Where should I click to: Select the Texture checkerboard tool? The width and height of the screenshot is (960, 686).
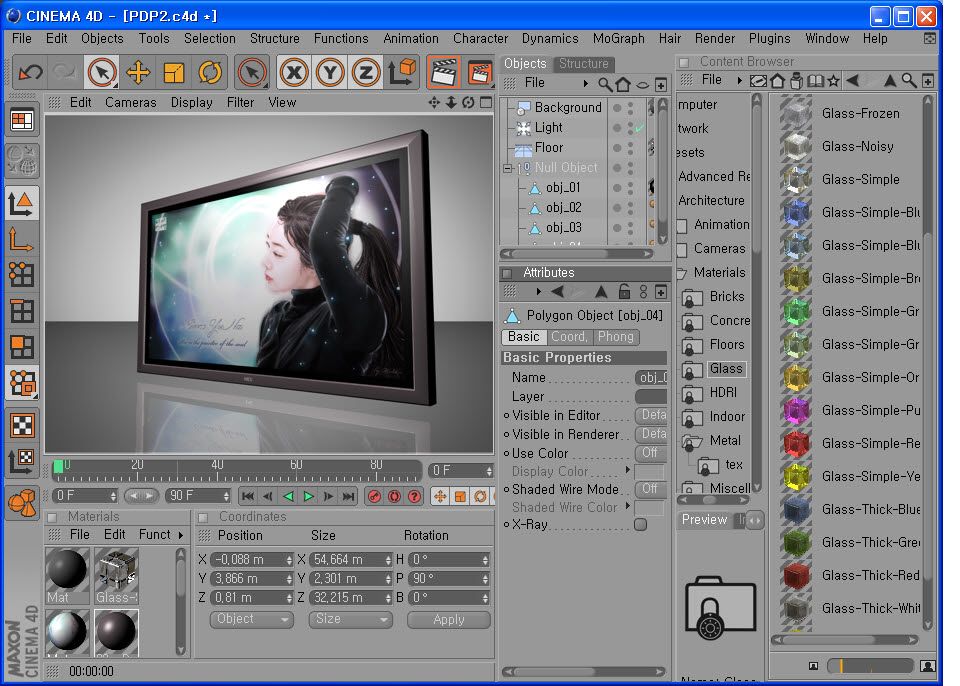[22, 425]
